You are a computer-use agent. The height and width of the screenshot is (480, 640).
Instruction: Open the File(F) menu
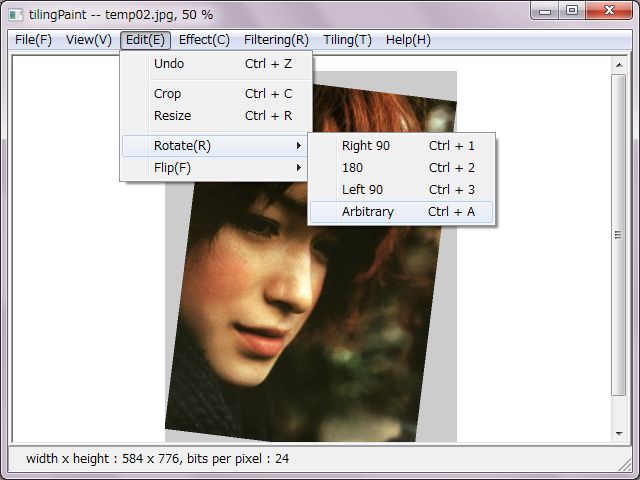(x=33, y=40)
